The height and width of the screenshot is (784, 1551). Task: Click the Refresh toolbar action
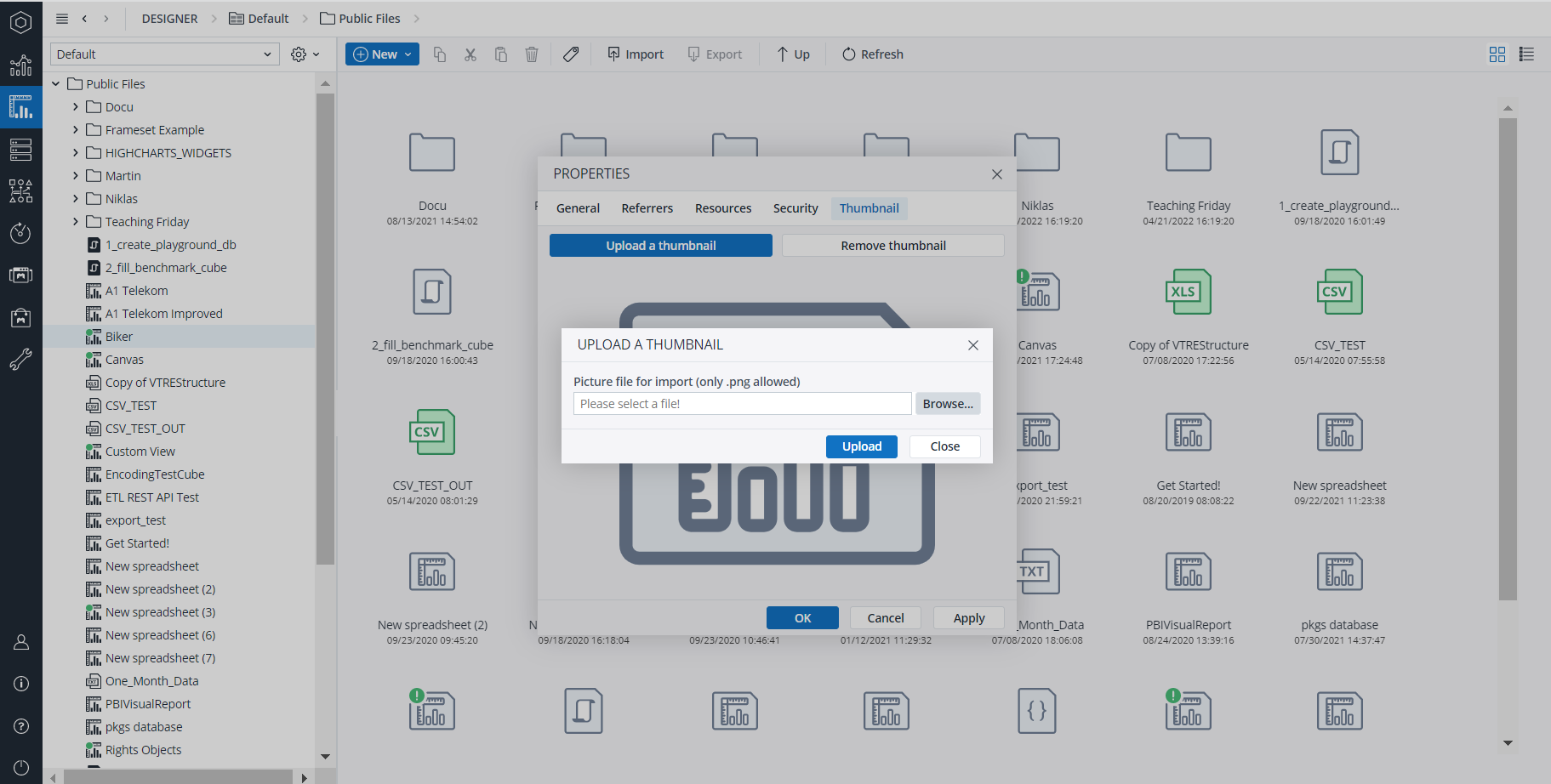click(x=872, y=54)
